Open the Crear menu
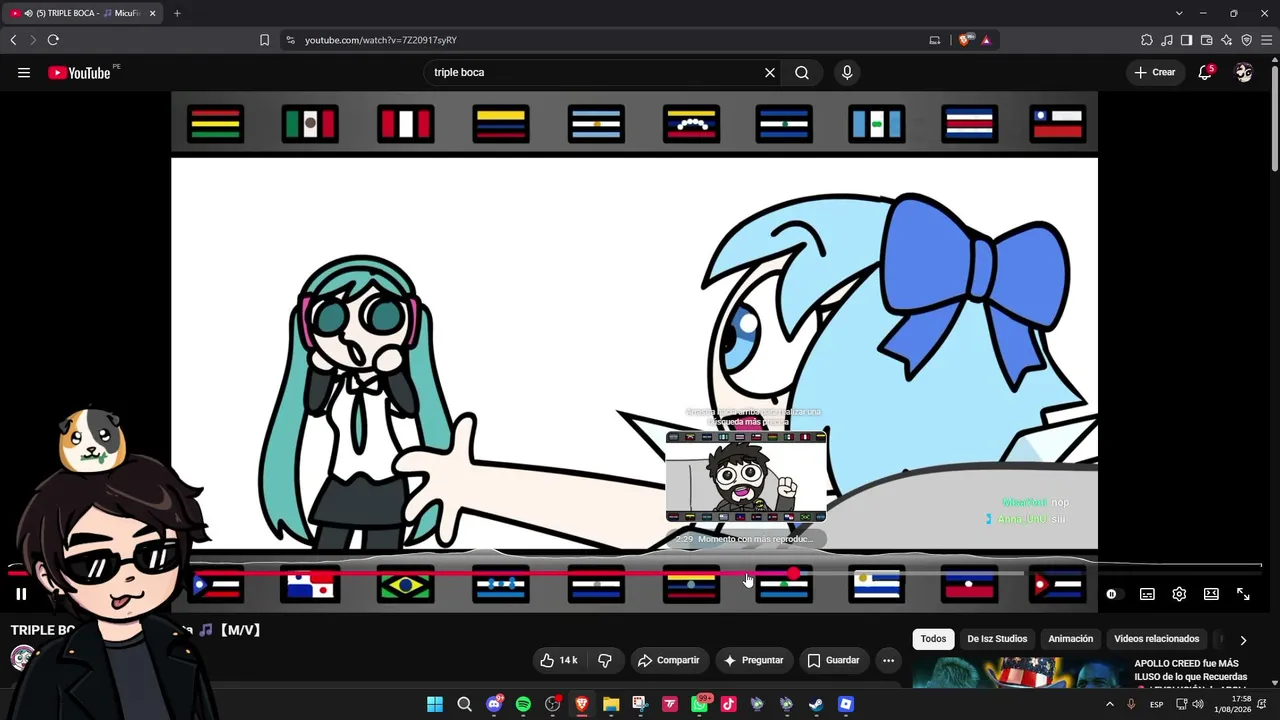Image resolution: width=1280 pixels, height=720 pixels. click(x=1154, y=72)
